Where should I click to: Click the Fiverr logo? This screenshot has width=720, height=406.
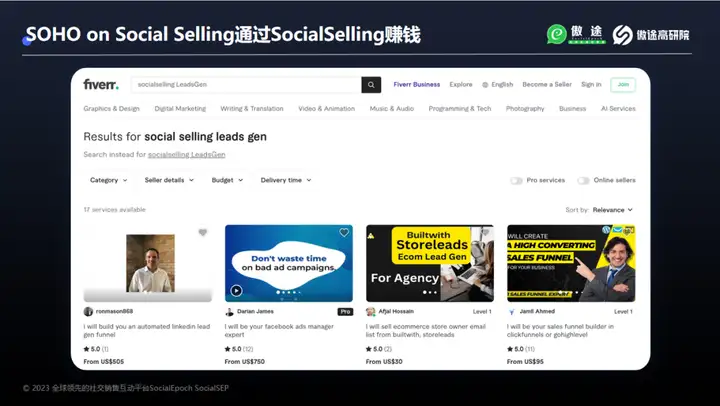(101, 85)
